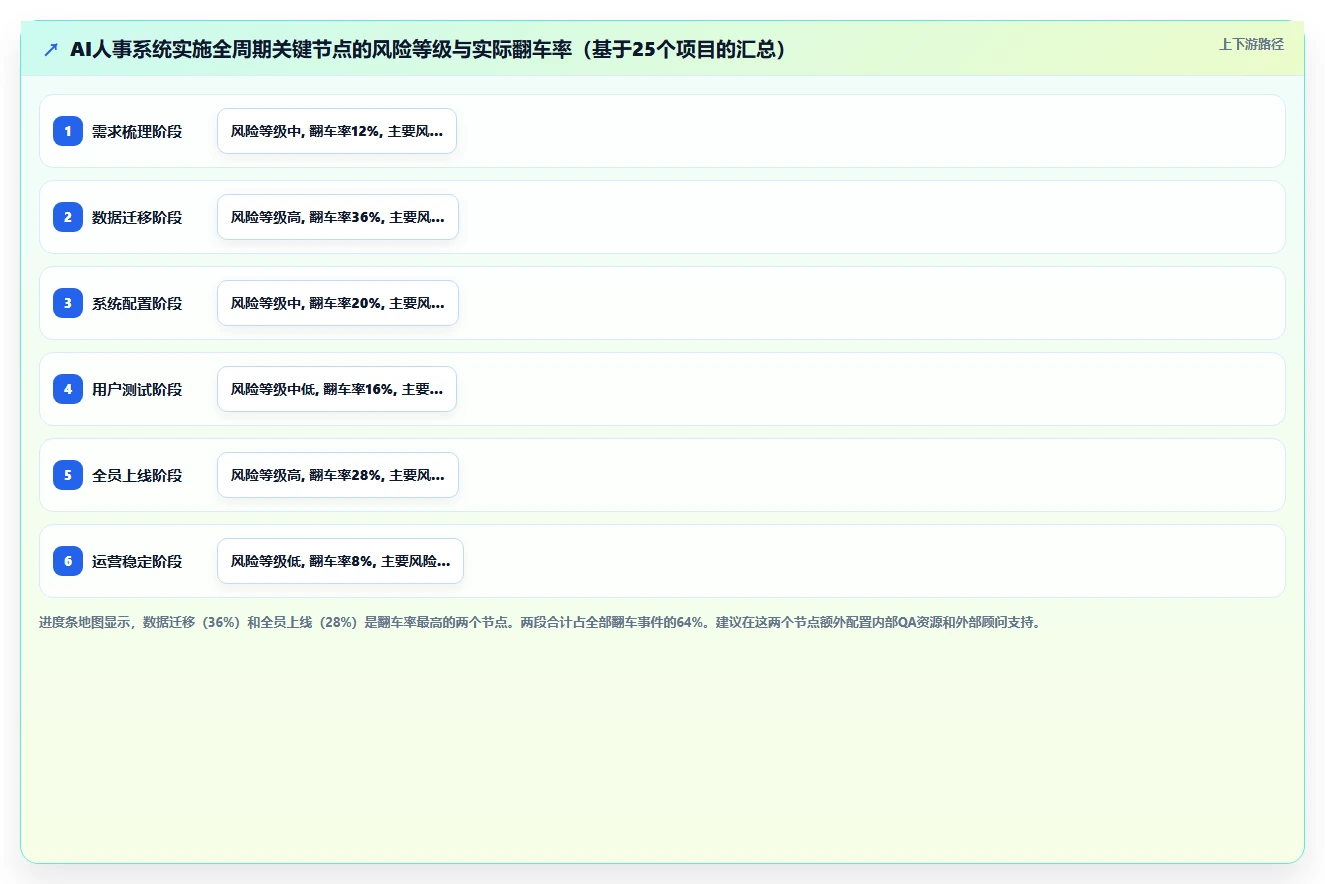Click the 上下游路径 label
Image resolution: width=1325 pixels, height=884 pixels.
1251,44
